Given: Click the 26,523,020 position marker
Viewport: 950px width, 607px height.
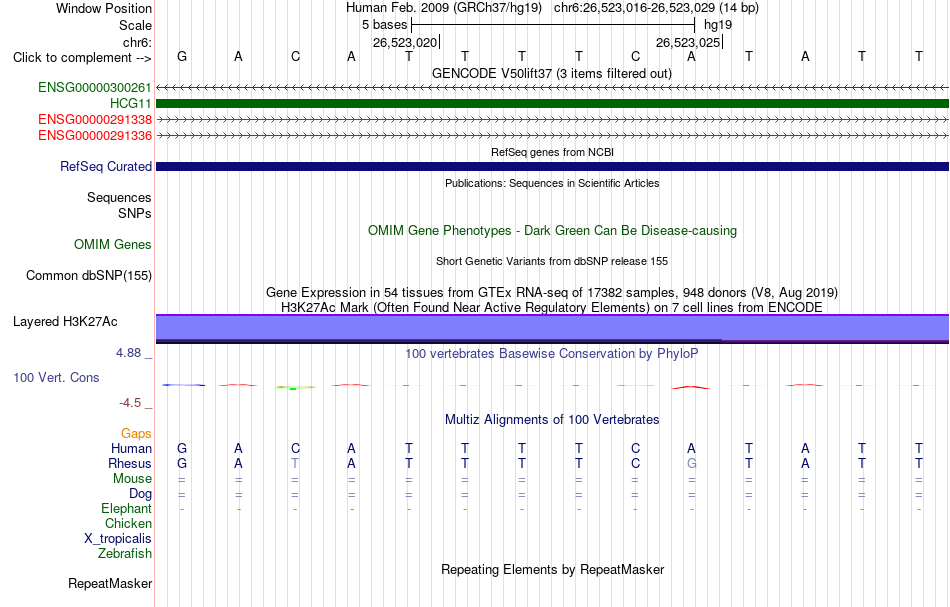Looking at the screenshot, I should [x=405, y=42].
